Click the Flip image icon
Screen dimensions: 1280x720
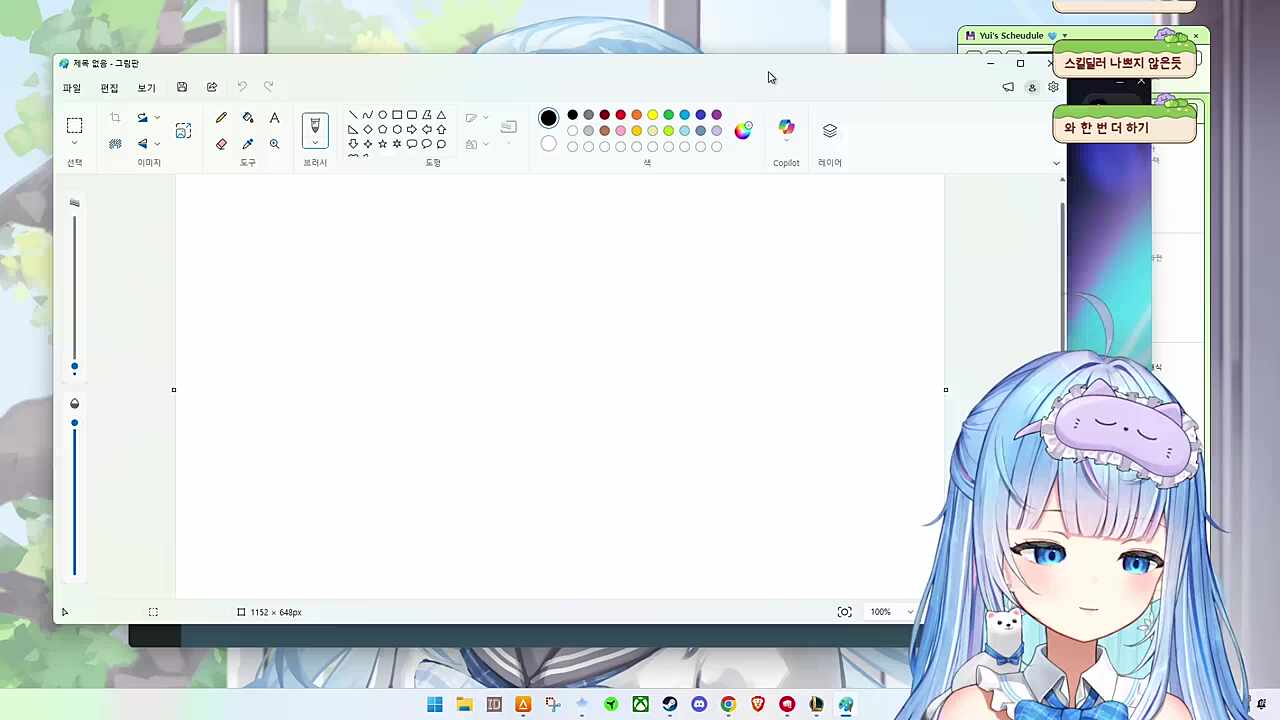point(142,143)
